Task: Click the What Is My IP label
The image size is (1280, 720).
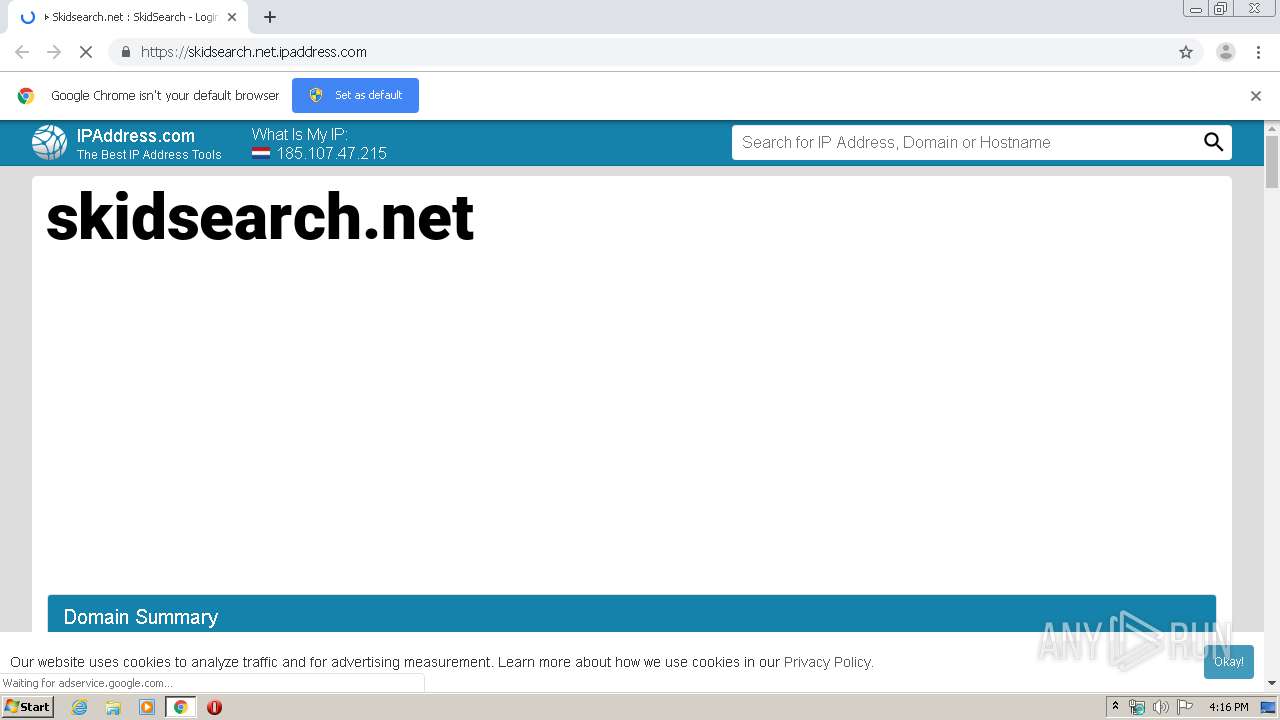Action: [x=300, y=134]
